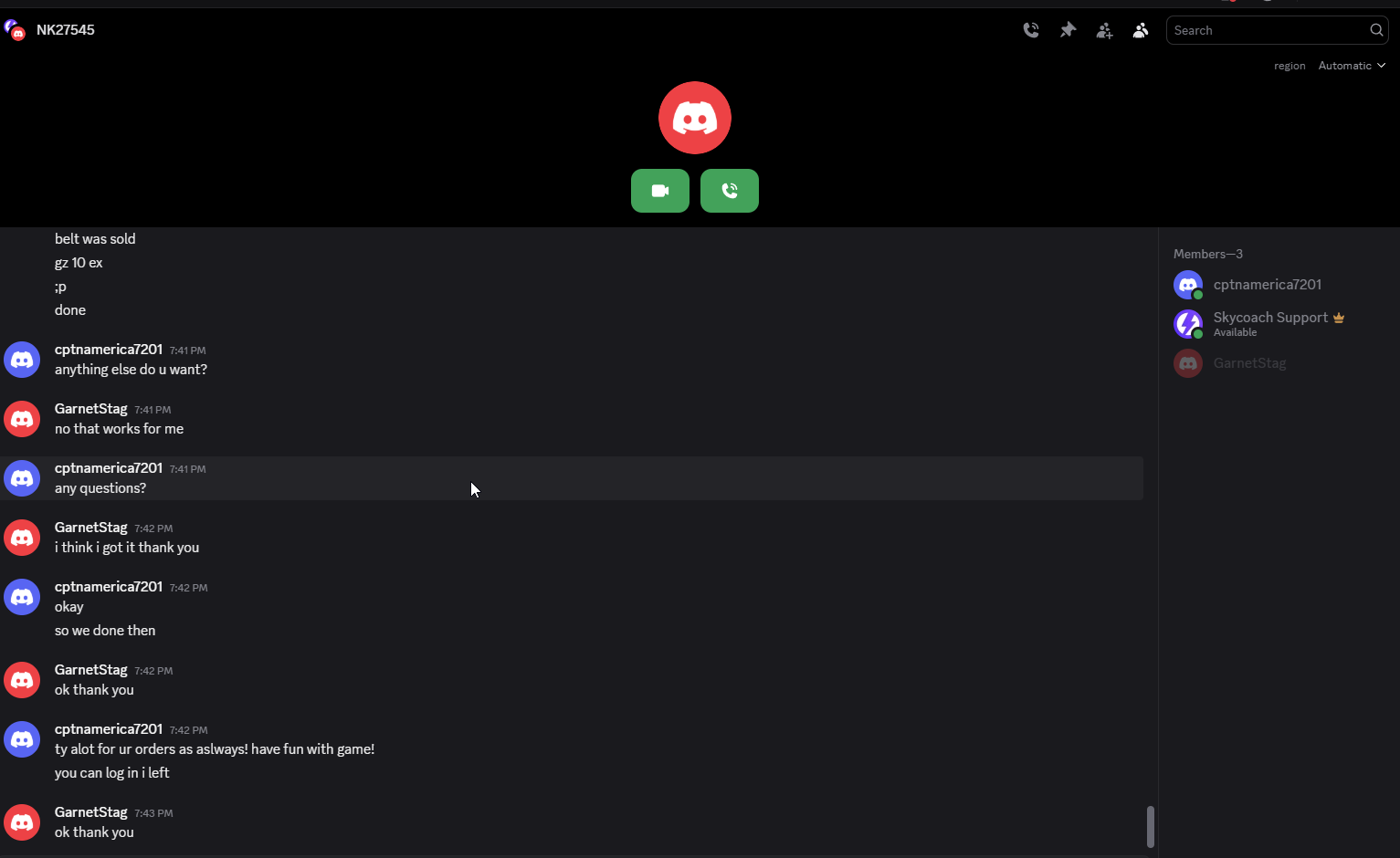The height and width of the screenshot is (858, 1400).
Task: Click the 7:43 PM timestamp
Action: [153, 813]
